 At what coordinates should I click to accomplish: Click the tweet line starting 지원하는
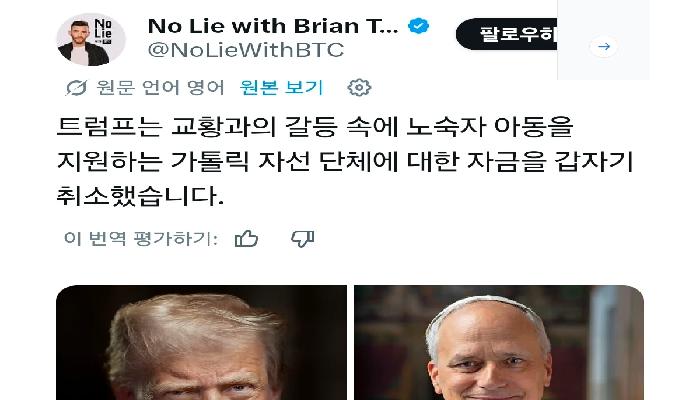tap(345, 161)
